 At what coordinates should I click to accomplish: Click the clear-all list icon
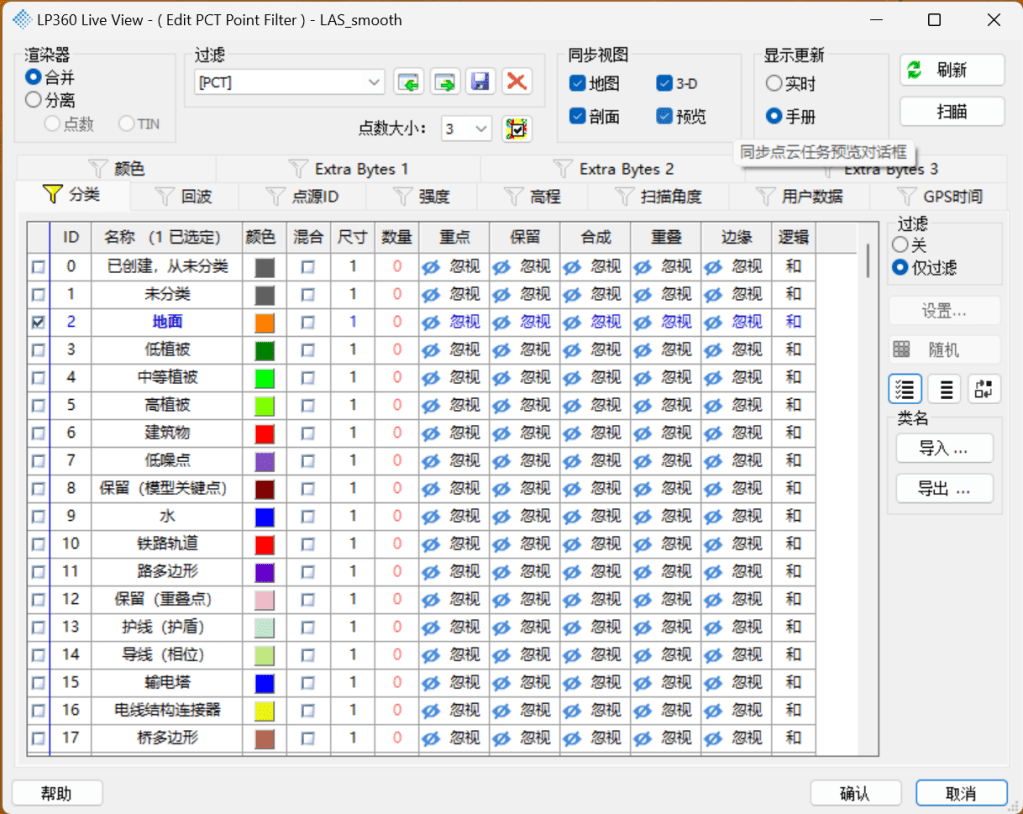pos(944,389)
